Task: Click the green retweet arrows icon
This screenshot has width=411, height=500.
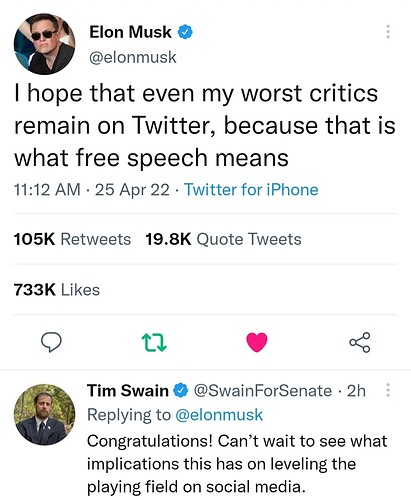Action: 154,343
